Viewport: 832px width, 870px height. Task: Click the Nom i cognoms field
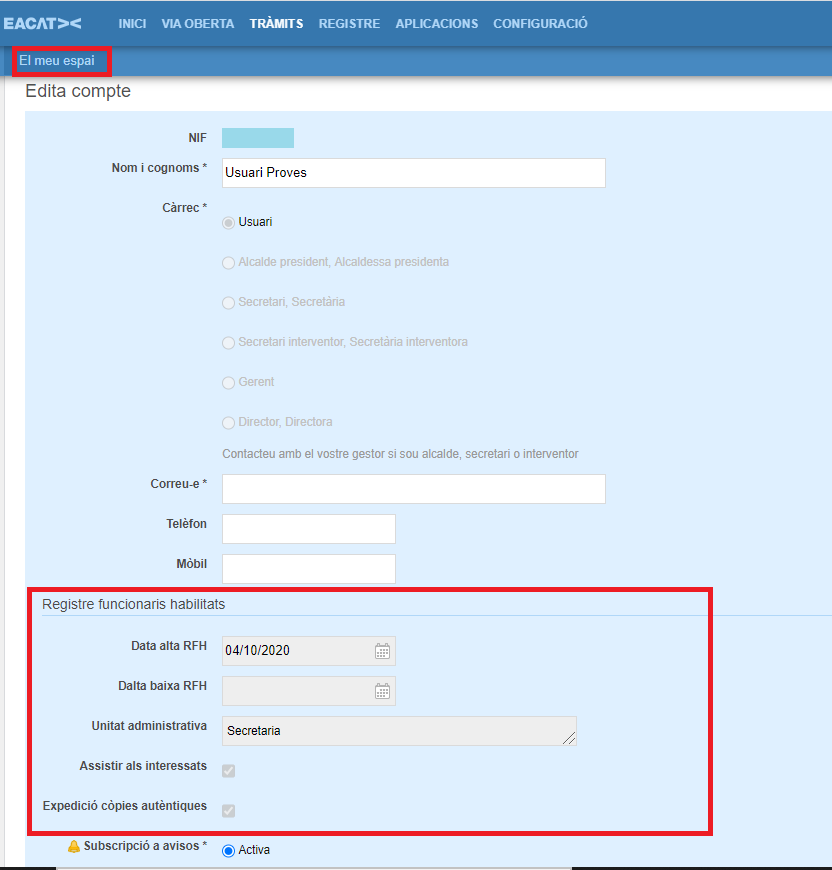coord(413,173)
